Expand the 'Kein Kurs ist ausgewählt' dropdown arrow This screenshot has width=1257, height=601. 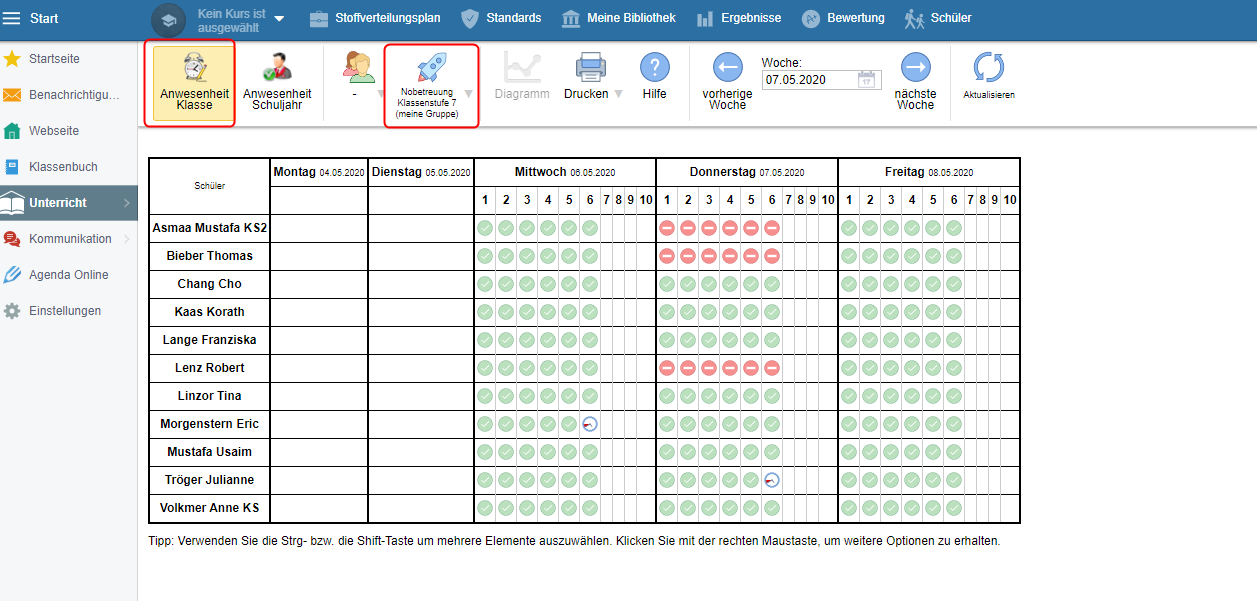pos(279,19)
